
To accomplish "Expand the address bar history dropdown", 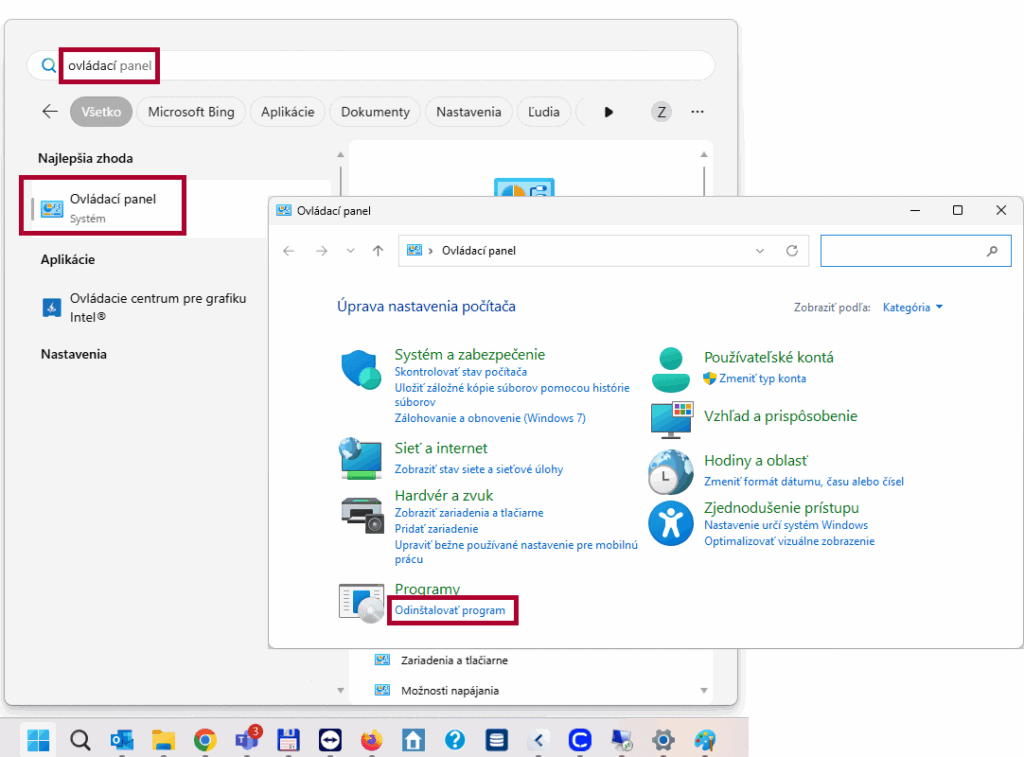I will coord(760,251).
